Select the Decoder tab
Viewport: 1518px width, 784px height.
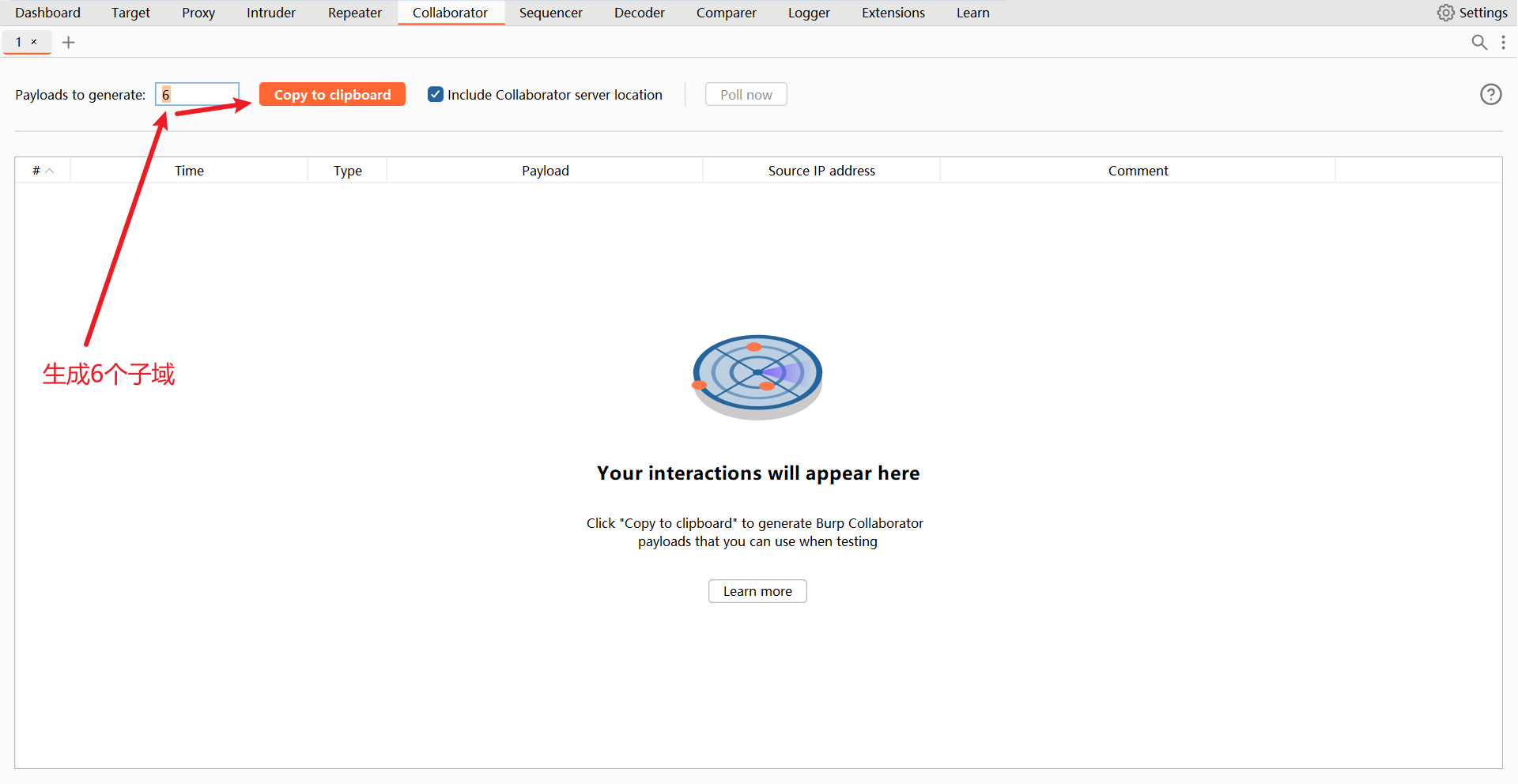coord(639,13)
